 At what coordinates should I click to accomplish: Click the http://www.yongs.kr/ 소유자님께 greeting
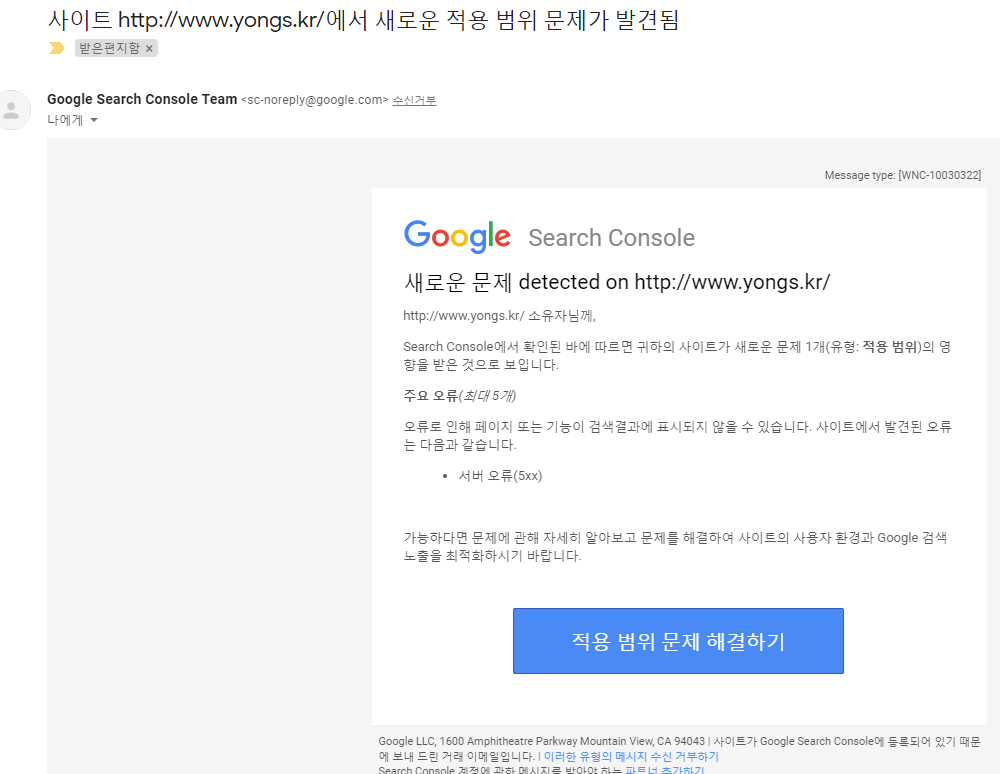click(499, 315)
